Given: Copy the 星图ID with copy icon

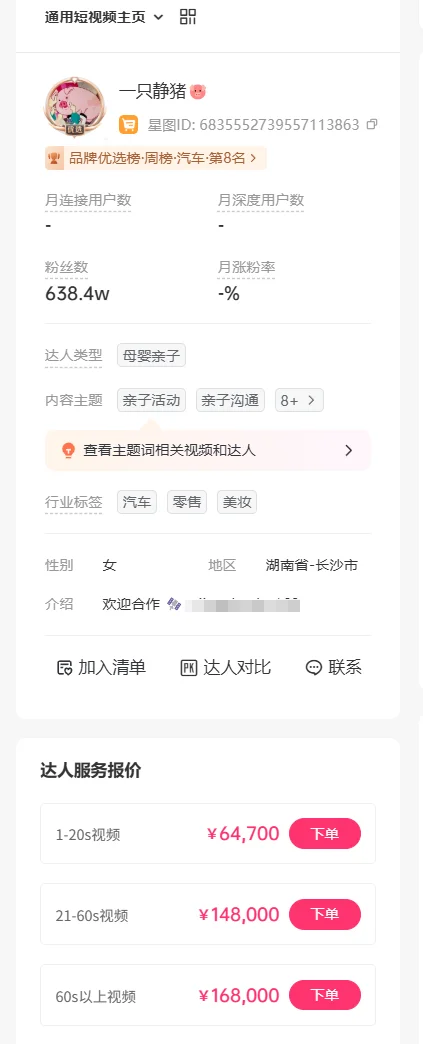Looking at the screenshot, I should [x=372, y=124].
